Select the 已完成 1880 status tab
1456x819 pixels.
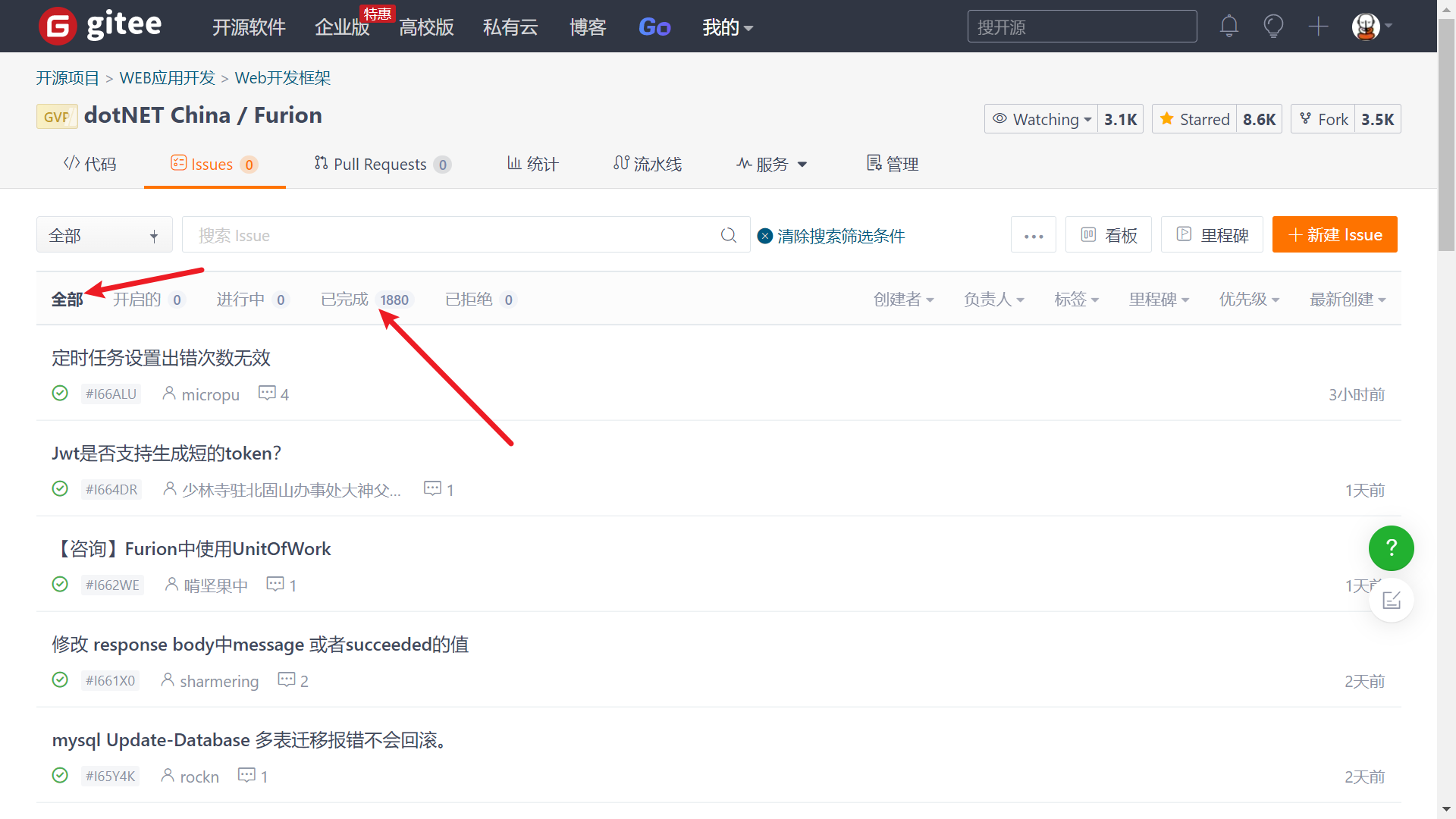click(x=365, y=300)
